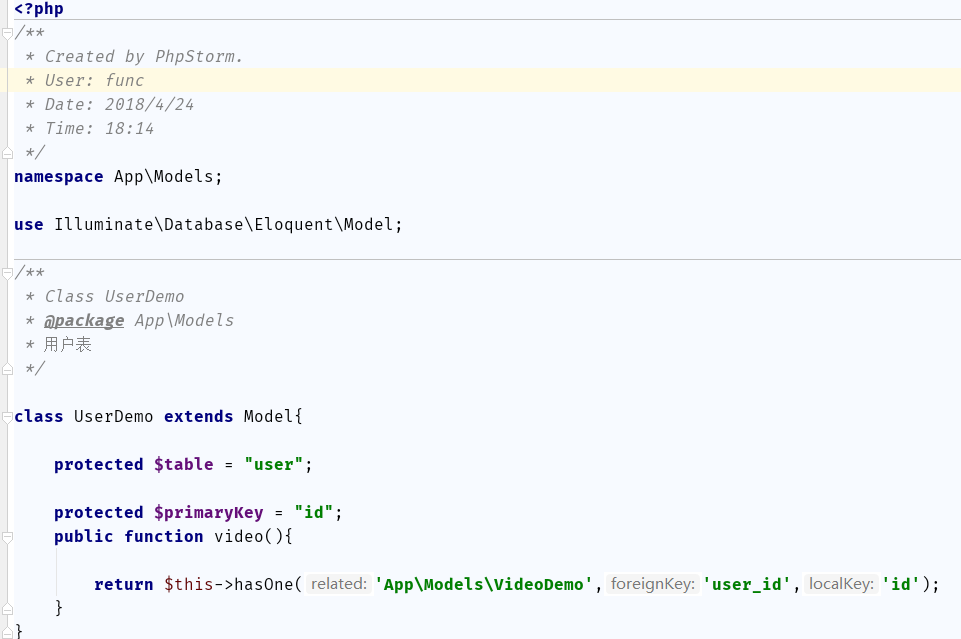Collapse the file header doc comment fold marker

(7, 33)
